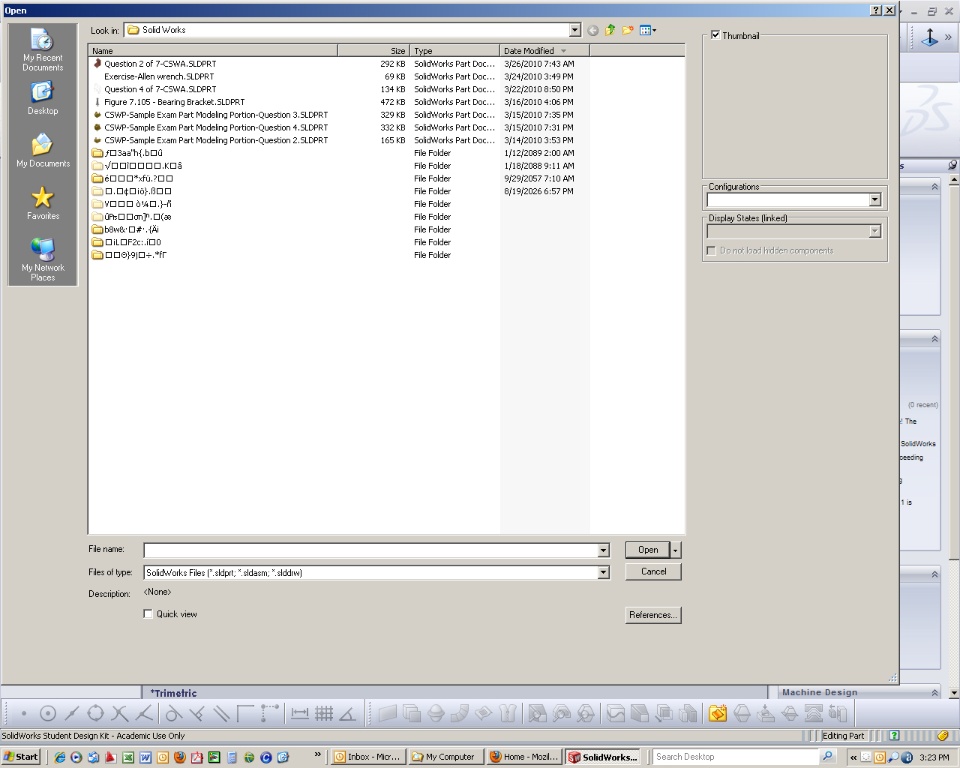This screenshot has width=960, height=768.
Task: Select the Tangent snap icon
Action: [x=174, y=713]
